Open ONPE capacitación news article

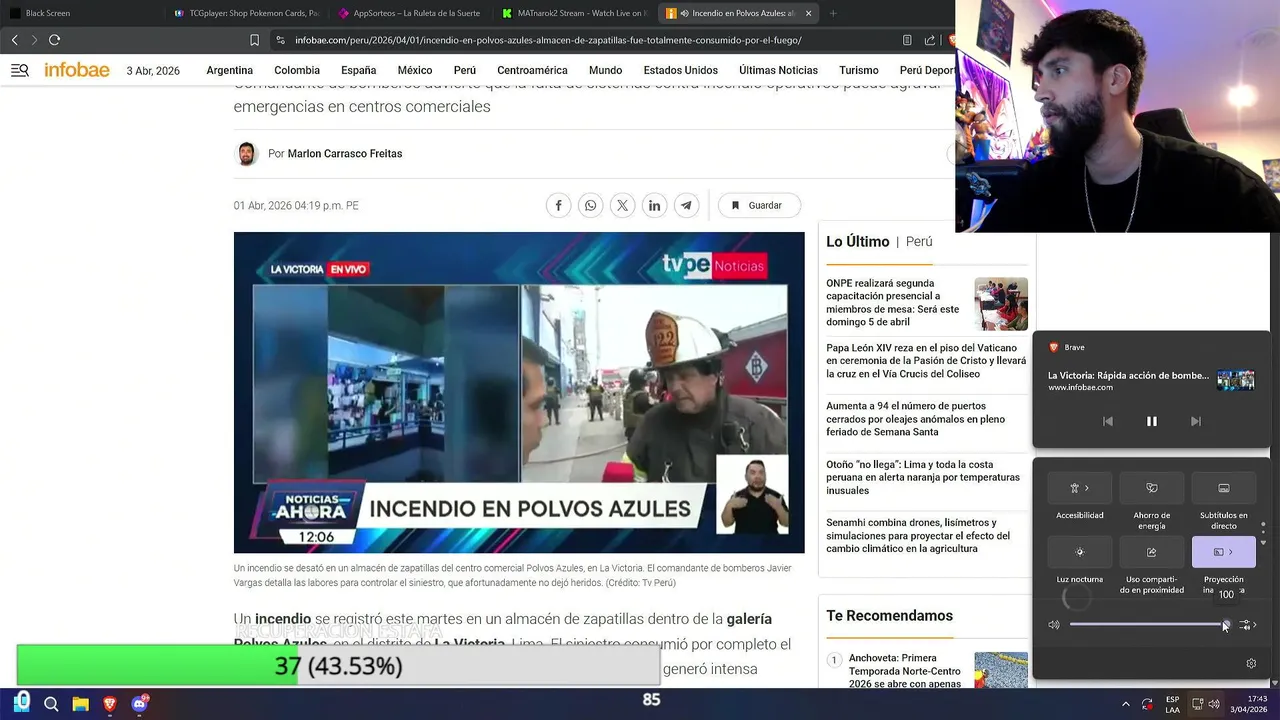[892, 303]
